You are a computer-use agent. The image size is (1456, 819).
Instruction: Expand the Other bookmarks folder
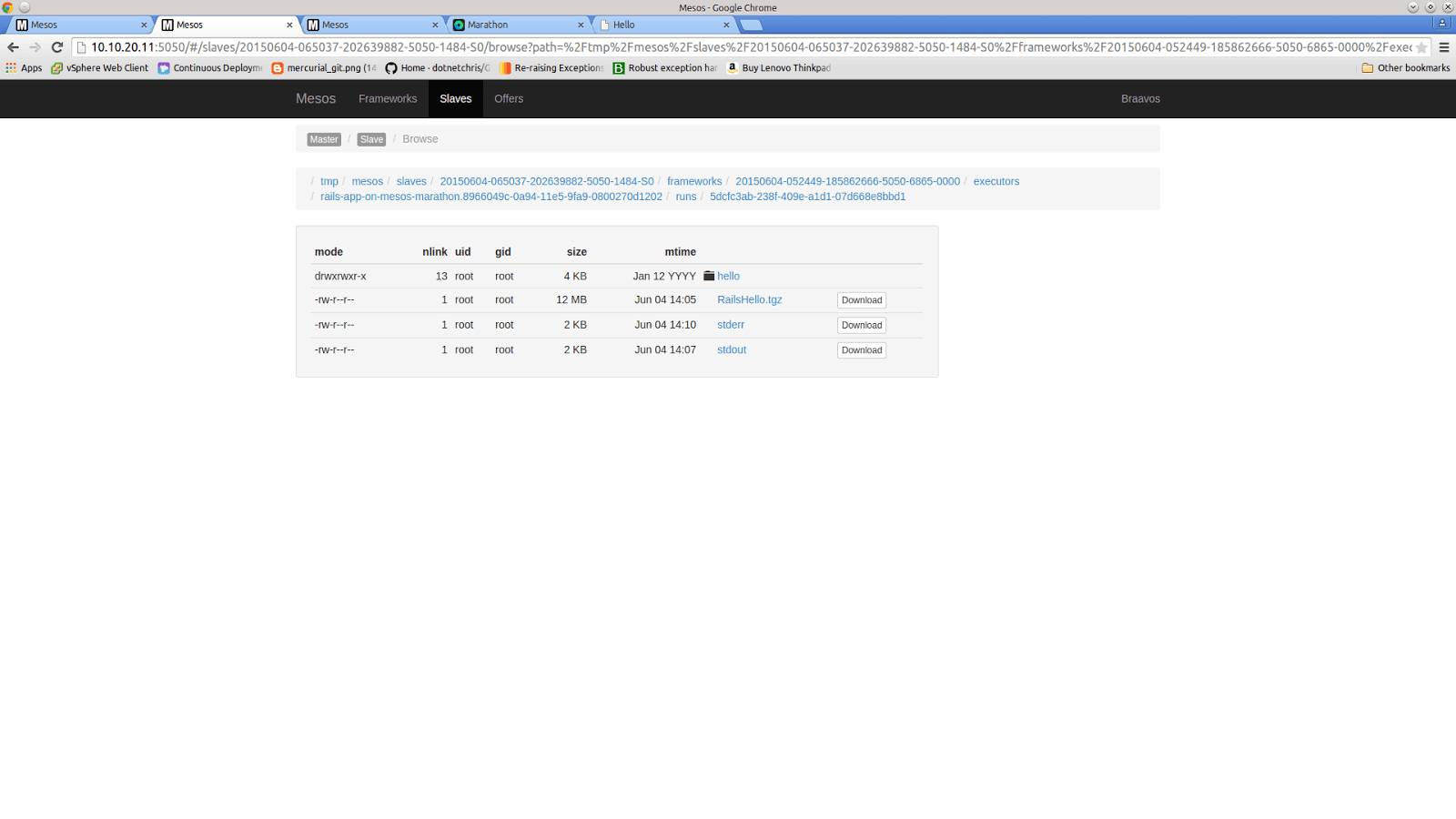[1405, 68]
